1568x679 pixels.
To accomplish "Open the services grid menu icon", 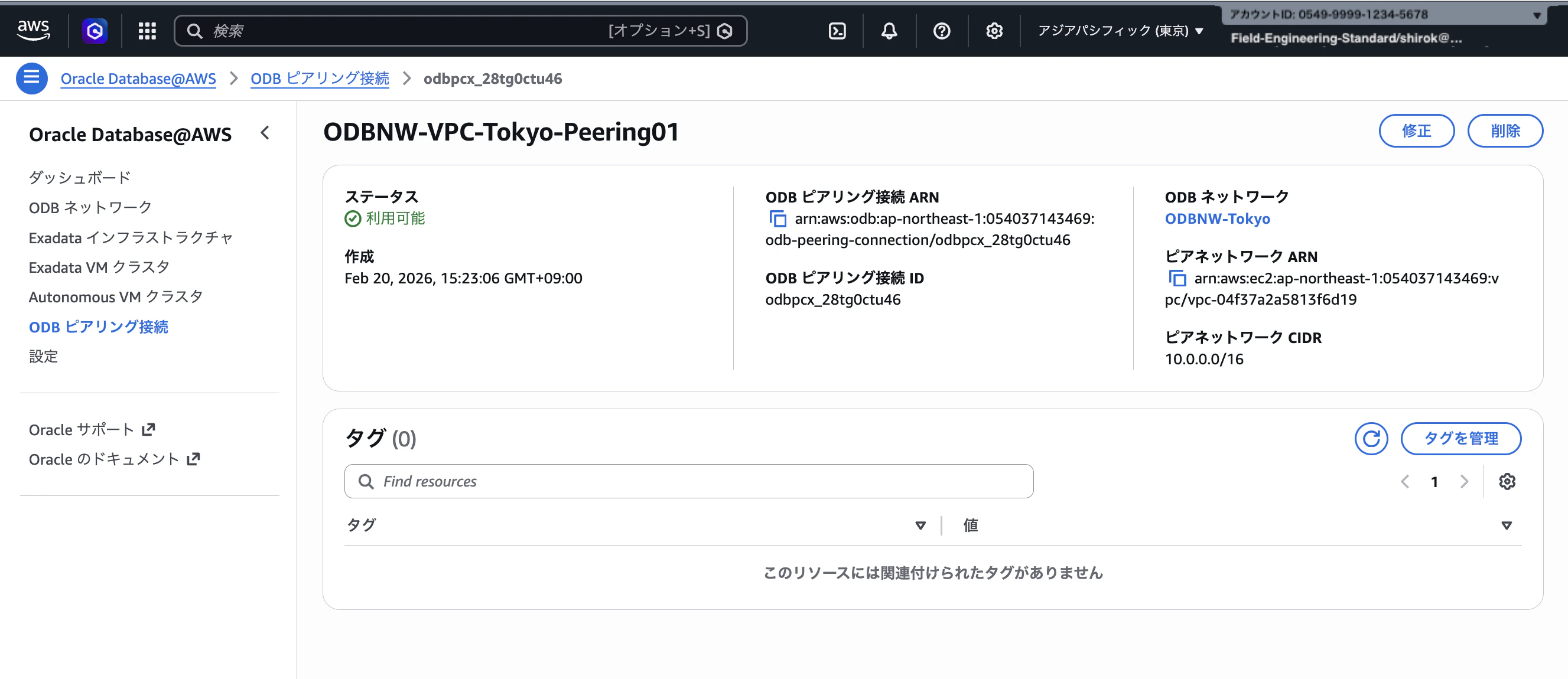I will [147, 31].
